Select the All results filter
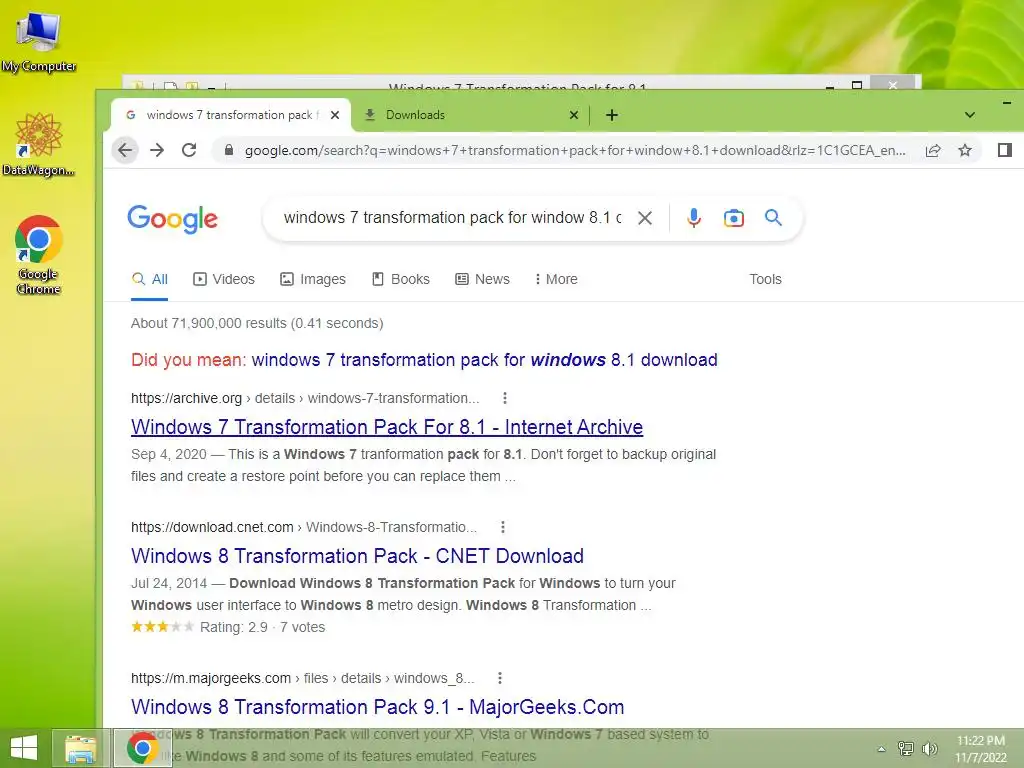This screenshot has height=768, width=1024. pyautogui.click(x=150, y=280)
